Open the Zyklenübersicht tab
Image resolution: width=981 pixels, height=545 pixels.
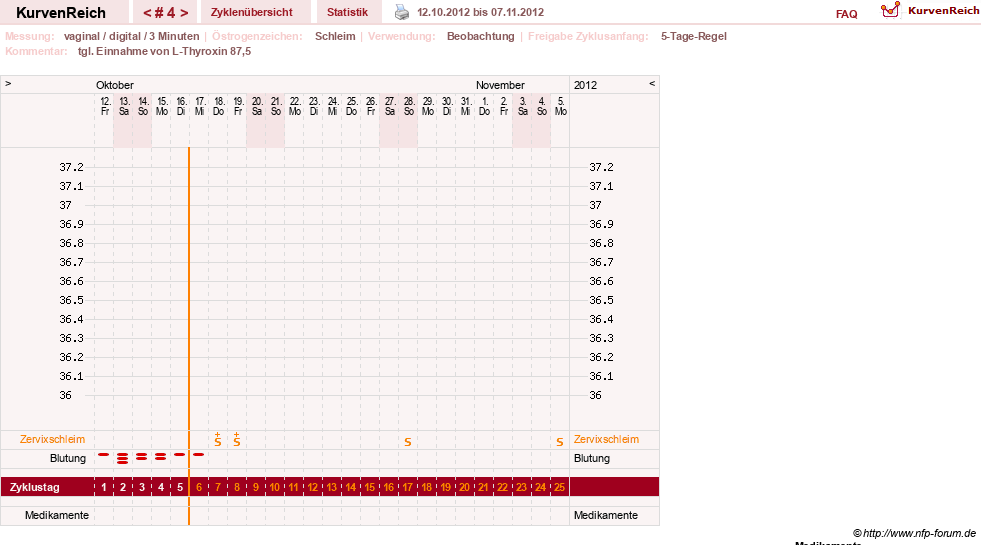(252, 12)
